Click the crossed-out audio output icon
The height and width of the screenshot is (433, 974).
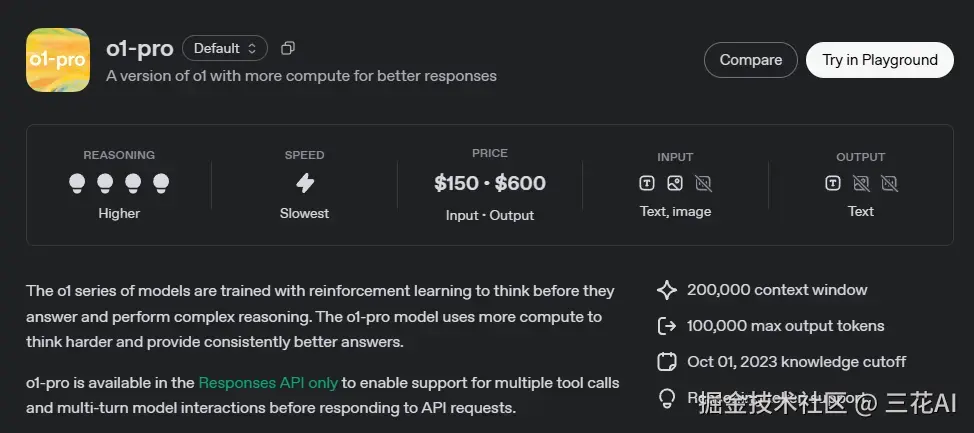[889, 183]
